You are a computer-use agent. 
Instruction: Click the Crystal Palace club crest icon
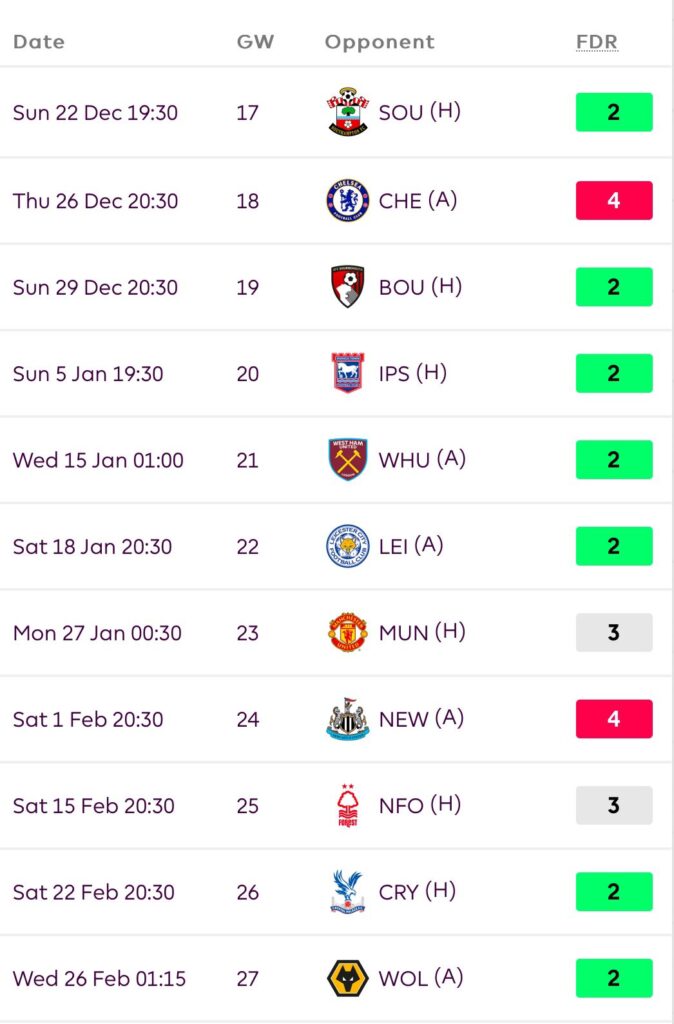click(348, 892)
